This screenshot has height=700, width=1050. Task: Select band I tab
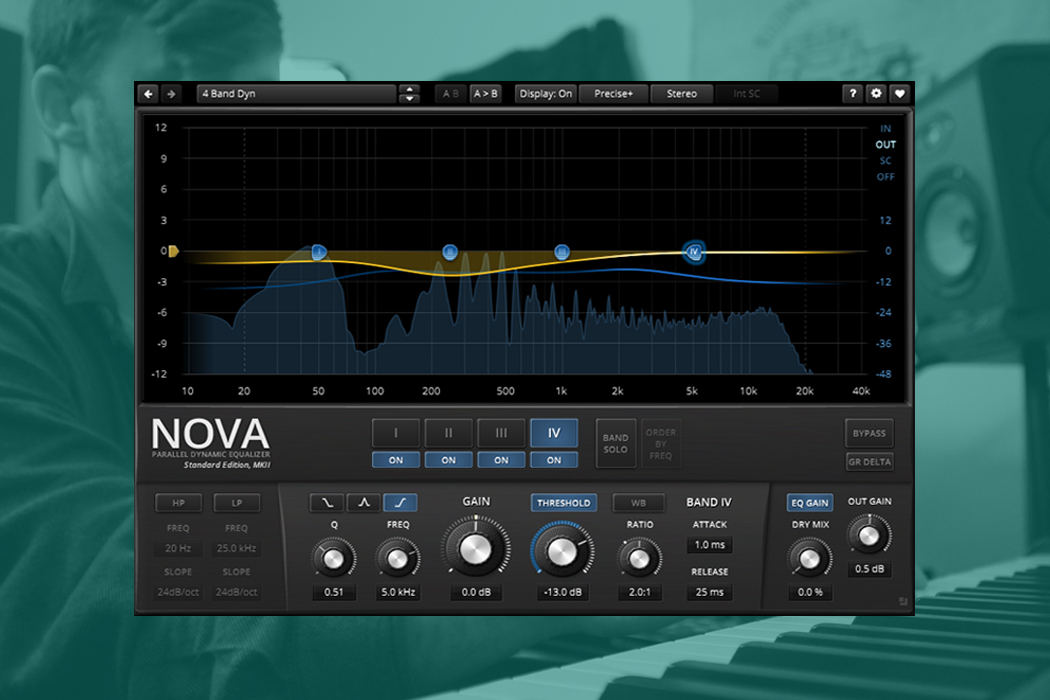396,433
